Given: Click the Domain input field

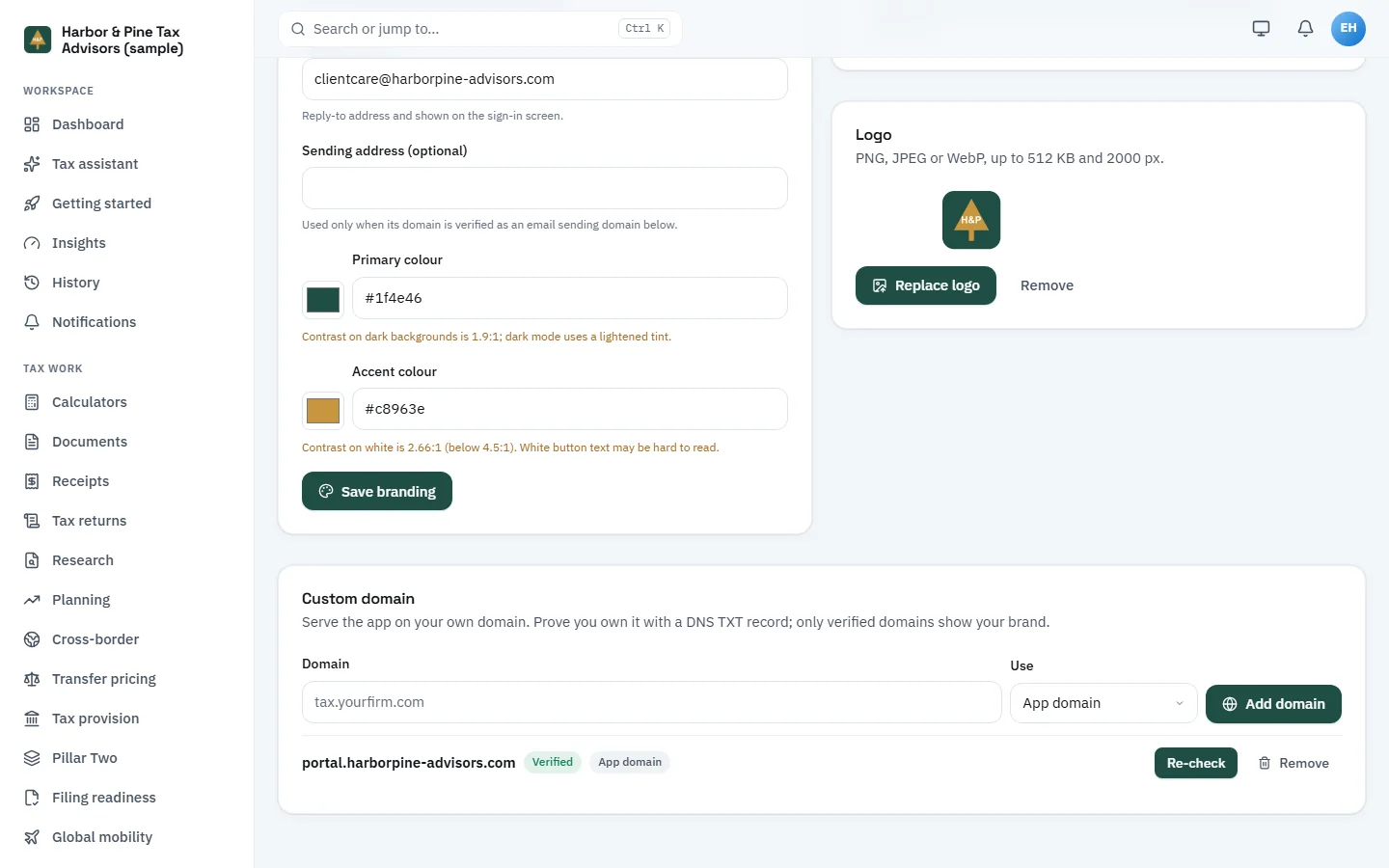Looking at the screenshot, I should click(x=652, y=702).
